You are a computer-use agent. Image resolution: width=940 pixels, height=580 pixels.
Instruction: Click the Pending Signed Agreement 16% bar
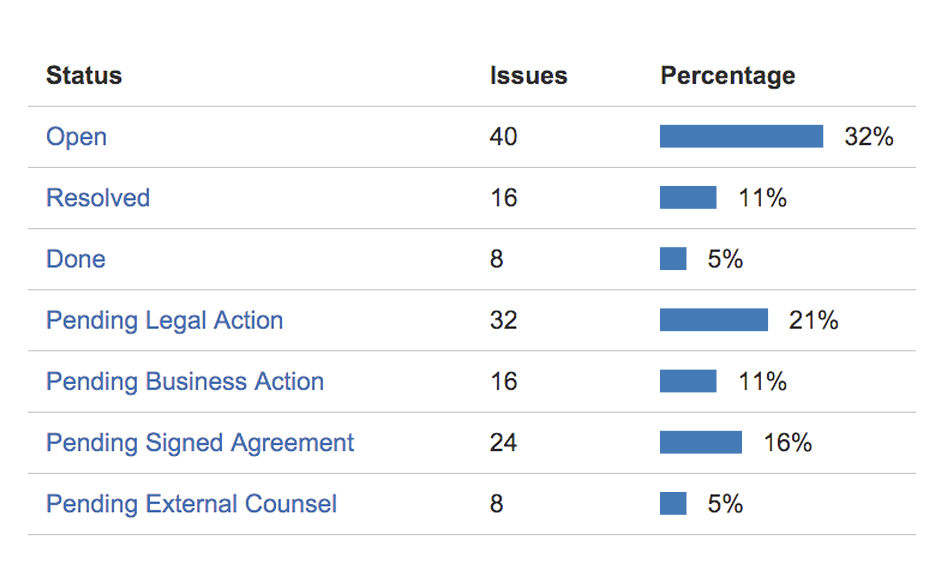pyautogui.click(x=701, y=442)
